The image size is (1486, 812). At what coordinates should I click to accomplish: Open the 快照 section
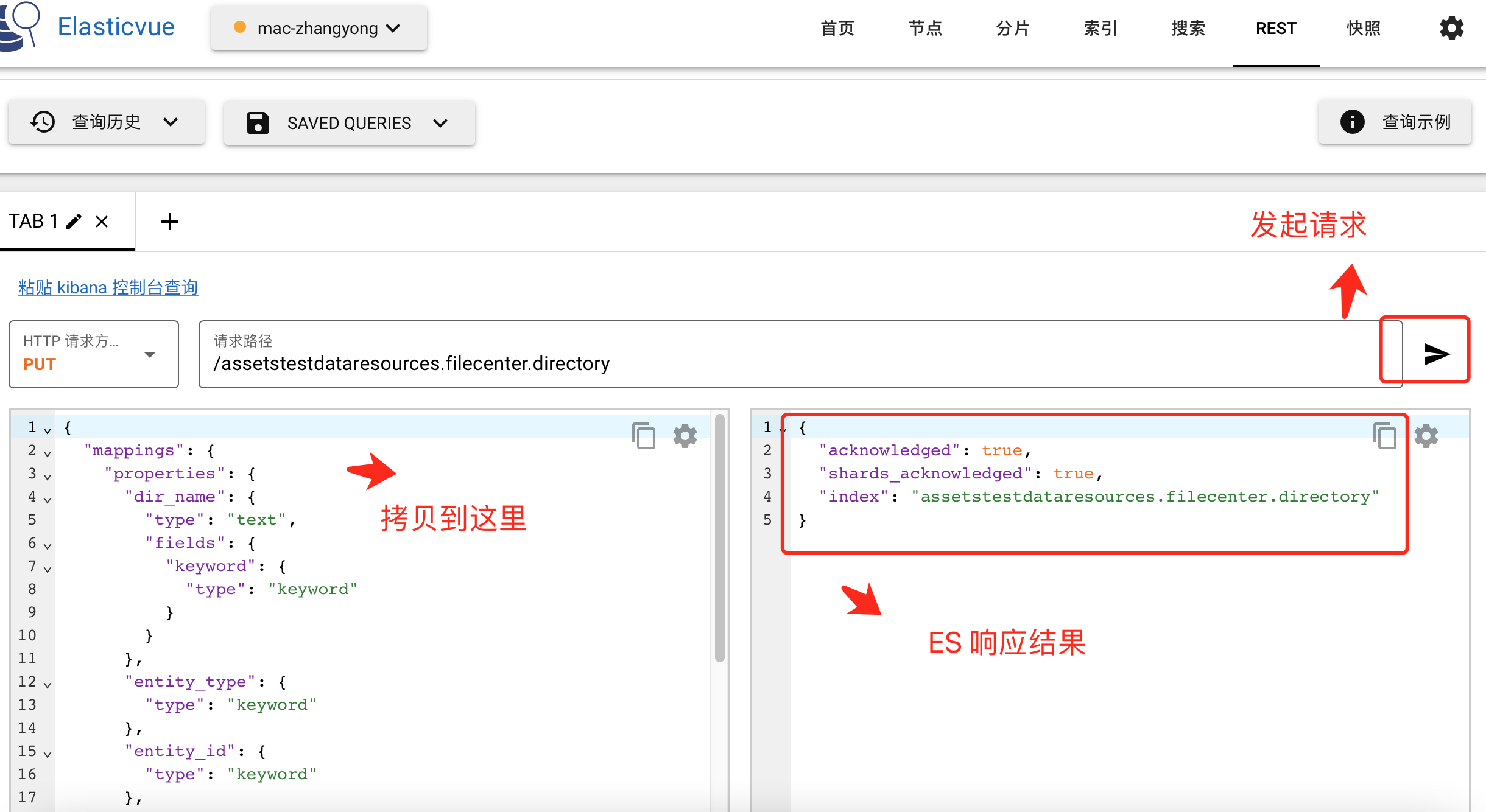[x=1364, y=28]
